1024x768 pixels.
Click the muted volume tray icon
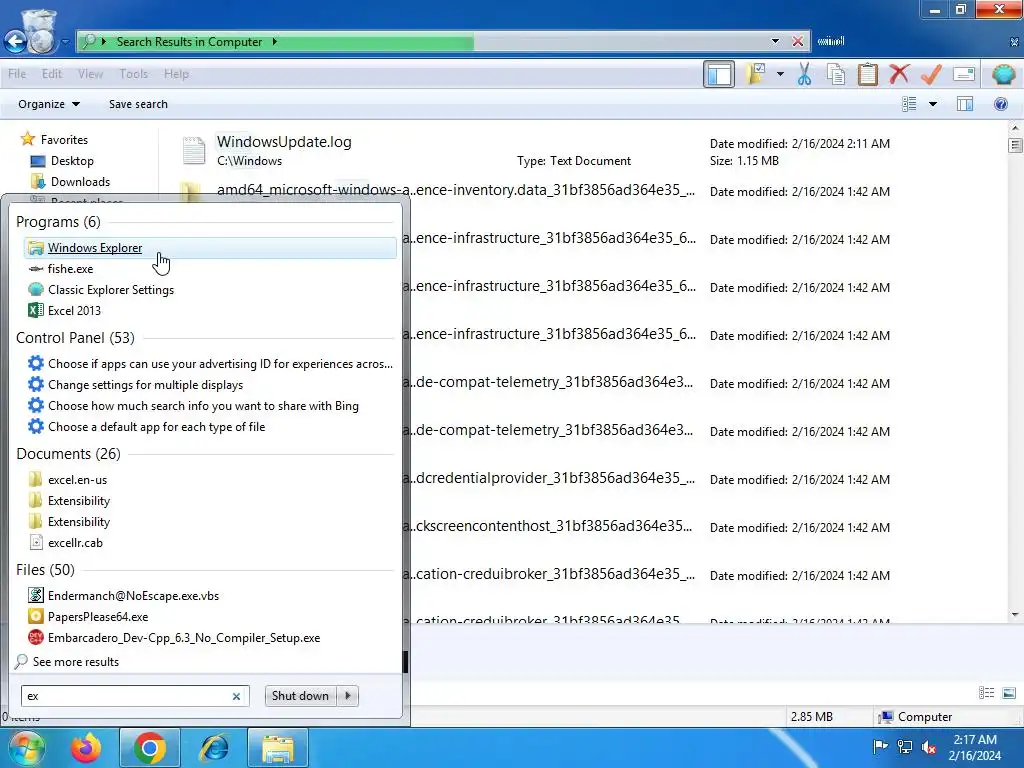coord(928,746)
